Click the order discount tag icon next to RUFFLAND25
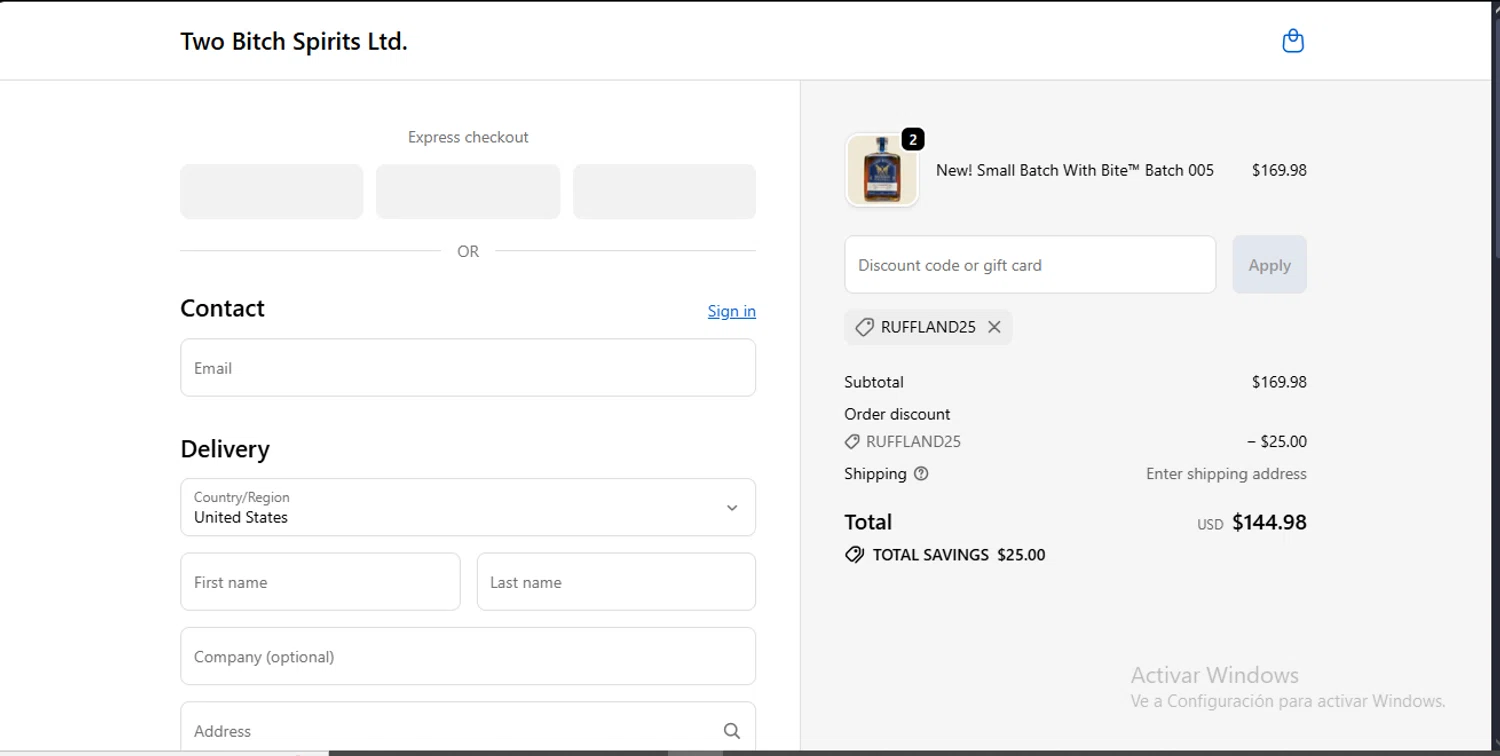The image size is (1500, 756). coord(852,441)
